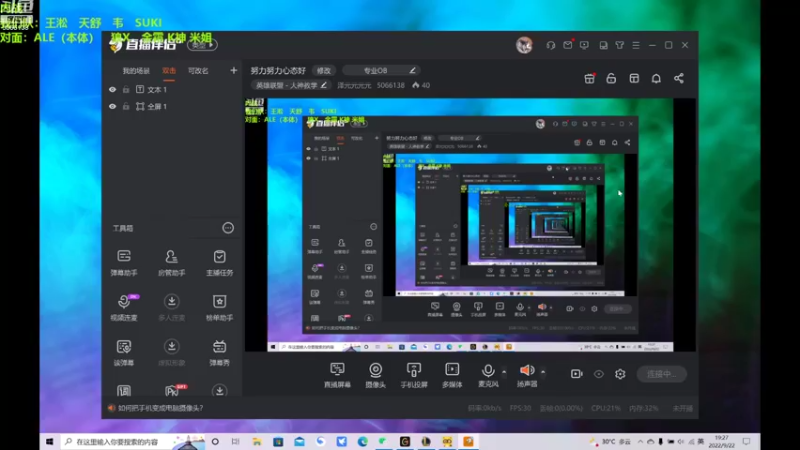Add the 摄像头 camera source

coord(376,375)
